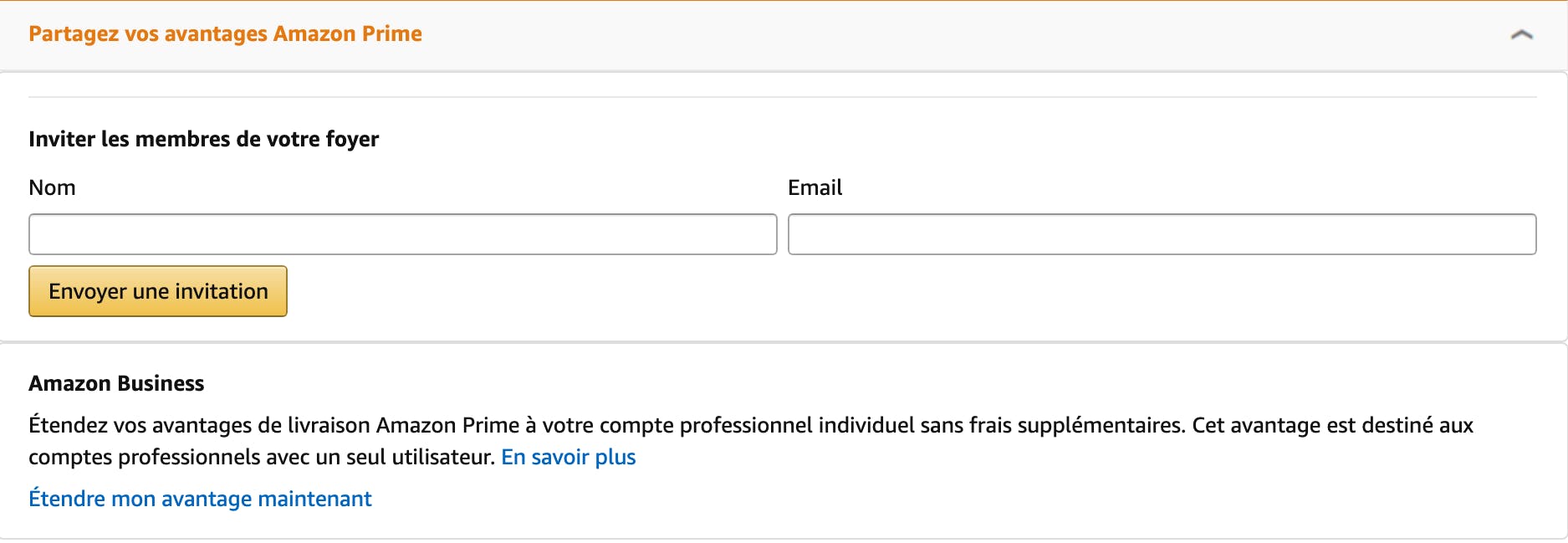Click the Nom label above the field
Viewport: 1568px width, 543px height.
pos(53,187)
